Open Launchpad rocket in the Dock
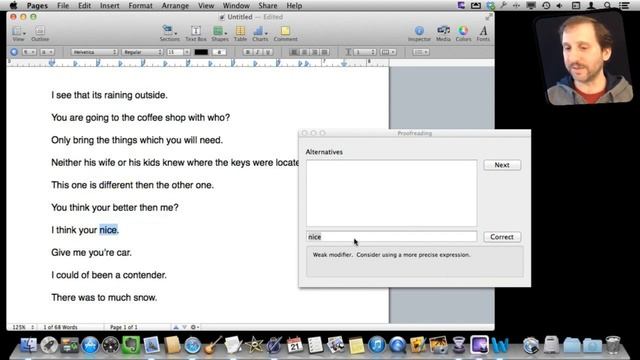 point(49,345)
